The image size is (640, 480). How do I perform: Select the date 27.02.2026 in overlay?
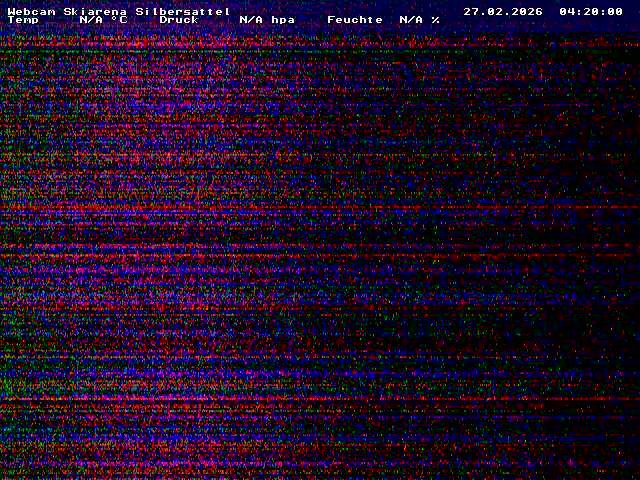click(x=503, y=11)
